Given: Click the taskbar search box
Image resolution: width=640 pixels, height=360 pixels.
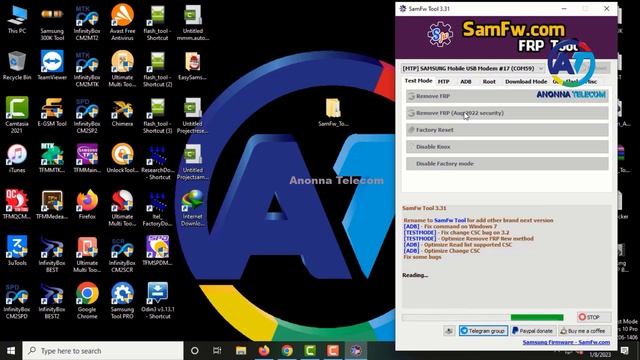Looking at the screenshot, I should click(x=102, y=351).
